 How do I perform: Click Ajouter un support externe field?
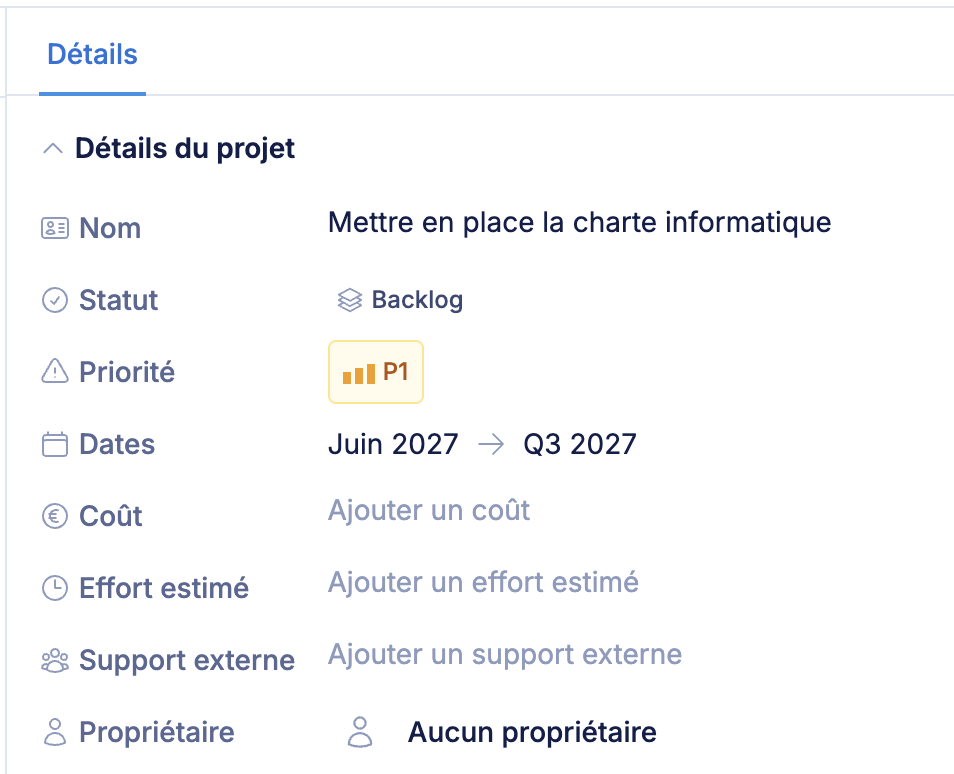click(504, 655)
